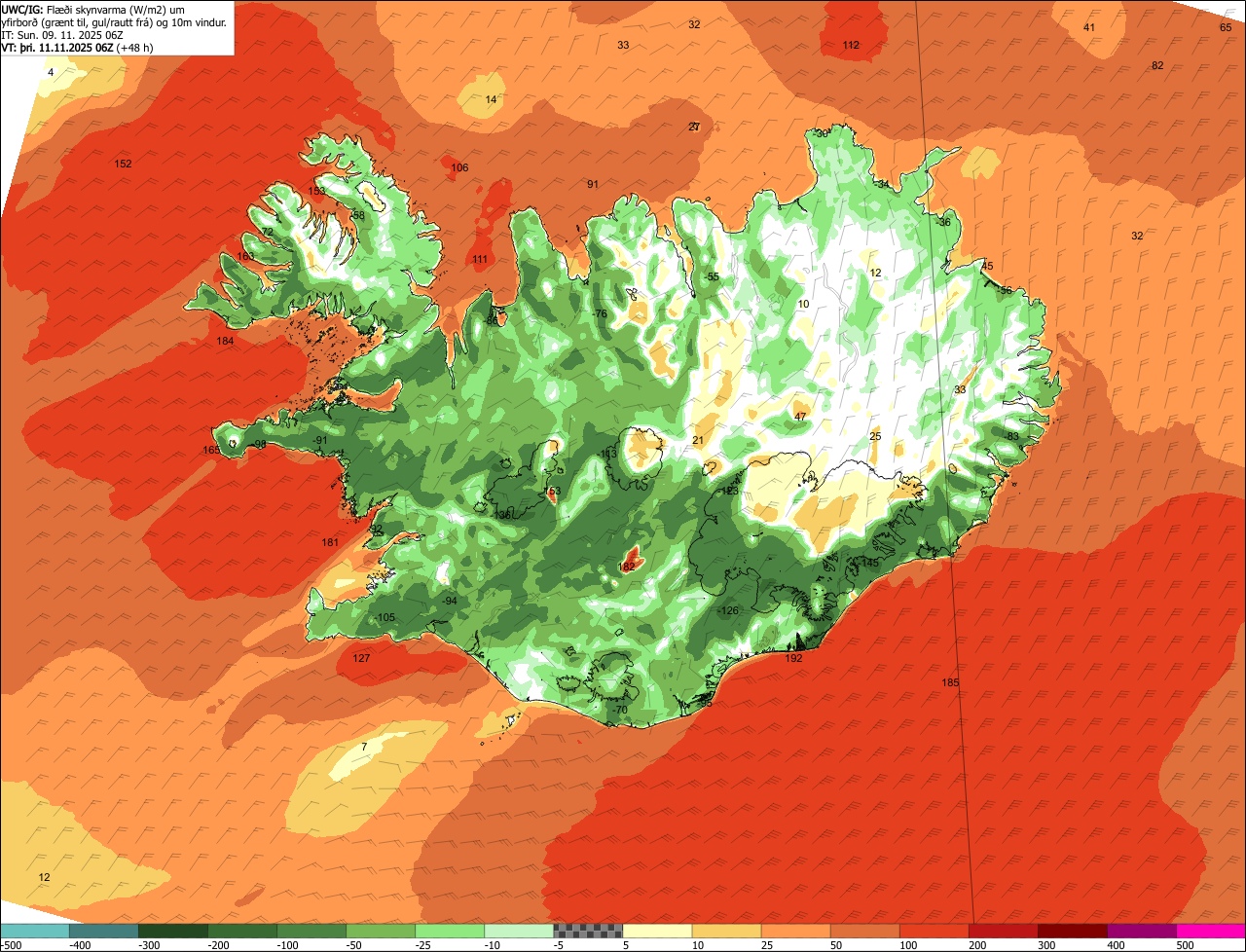The image size is (1246, 952).
Task: Click the value 14 in the yellow patch
Action: click(x=491, y=99)
